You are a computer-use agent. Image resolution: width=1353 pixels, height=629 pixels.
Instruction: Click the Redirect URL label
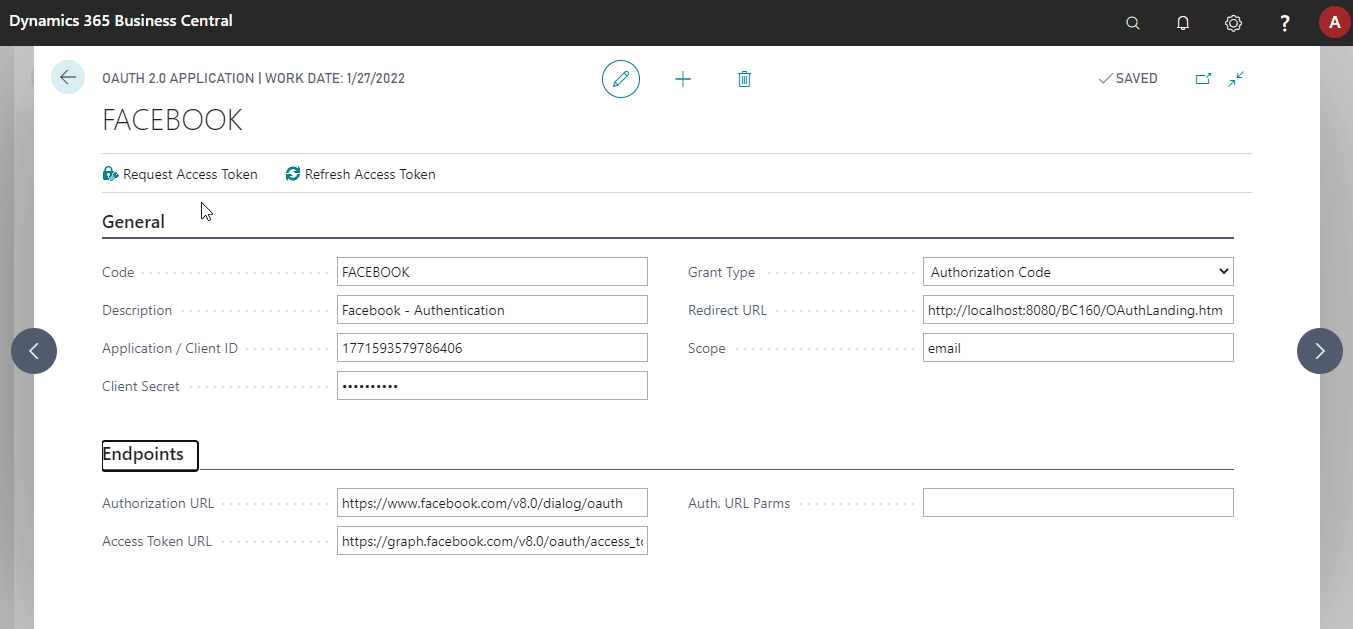[x=727, y=310]
